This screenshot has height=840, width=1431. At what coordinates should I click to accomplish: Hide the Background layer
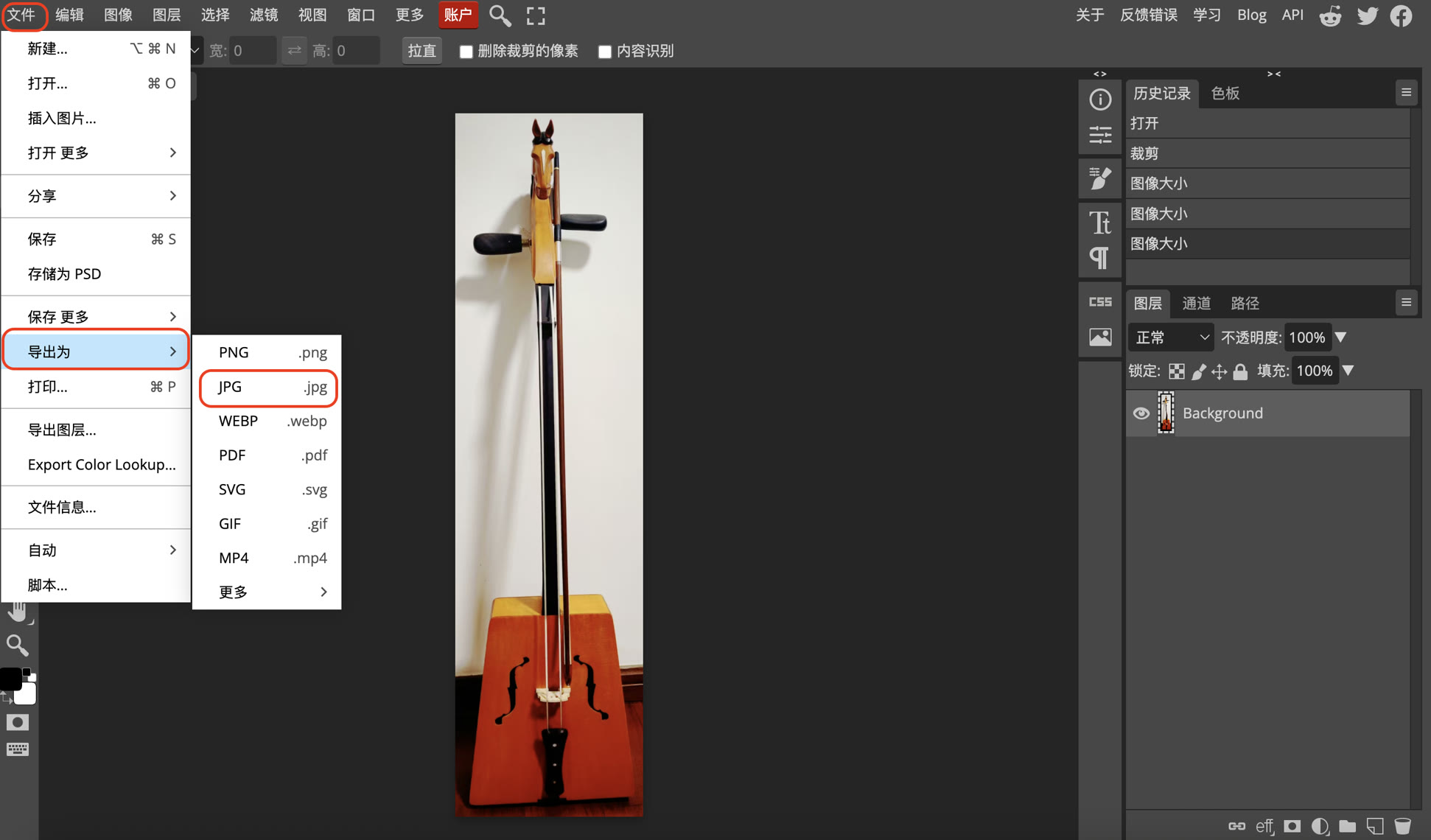tap(1141, 413)
